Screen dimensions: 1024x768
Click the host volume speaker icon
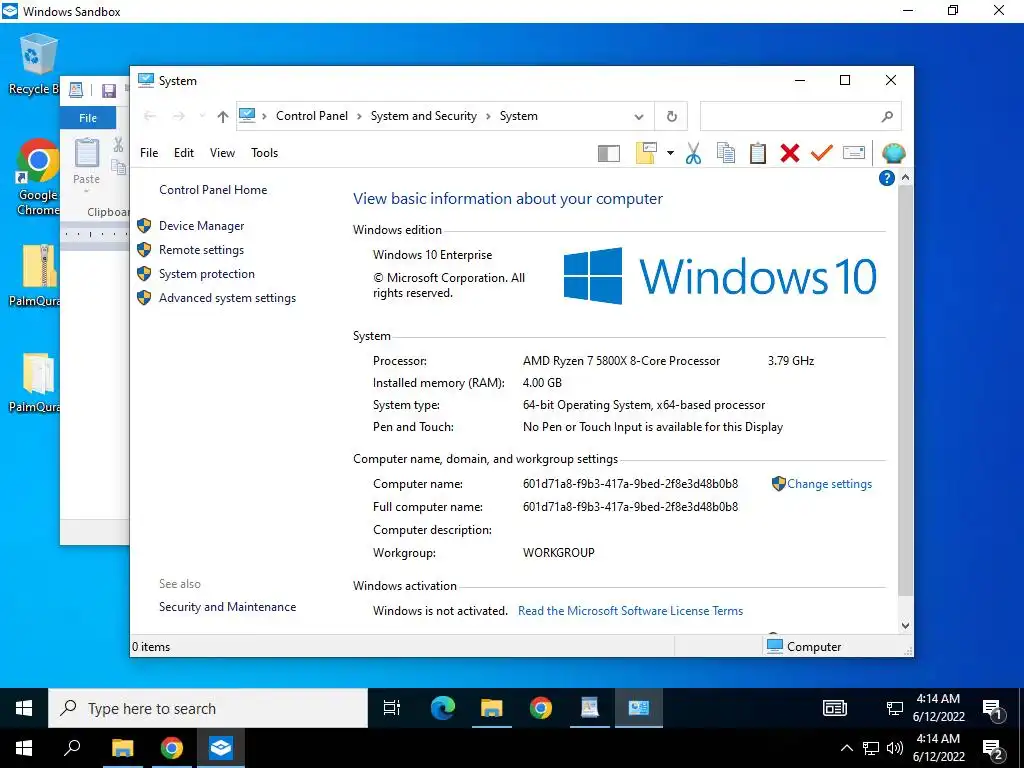(x=895, y=748)
